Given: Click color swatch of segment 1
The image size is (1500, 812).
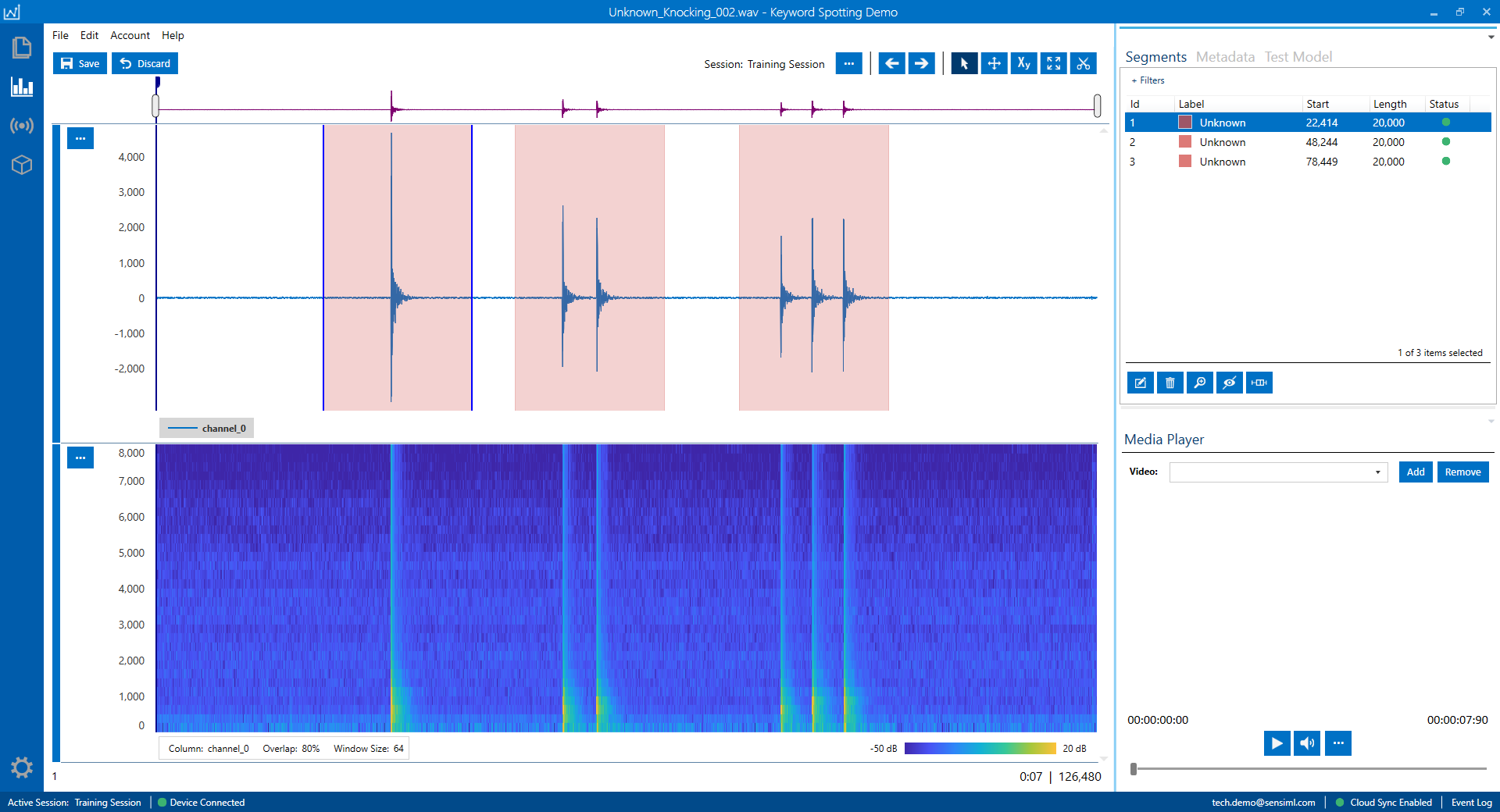Looking at the screenshot, I should [1185, 123].
